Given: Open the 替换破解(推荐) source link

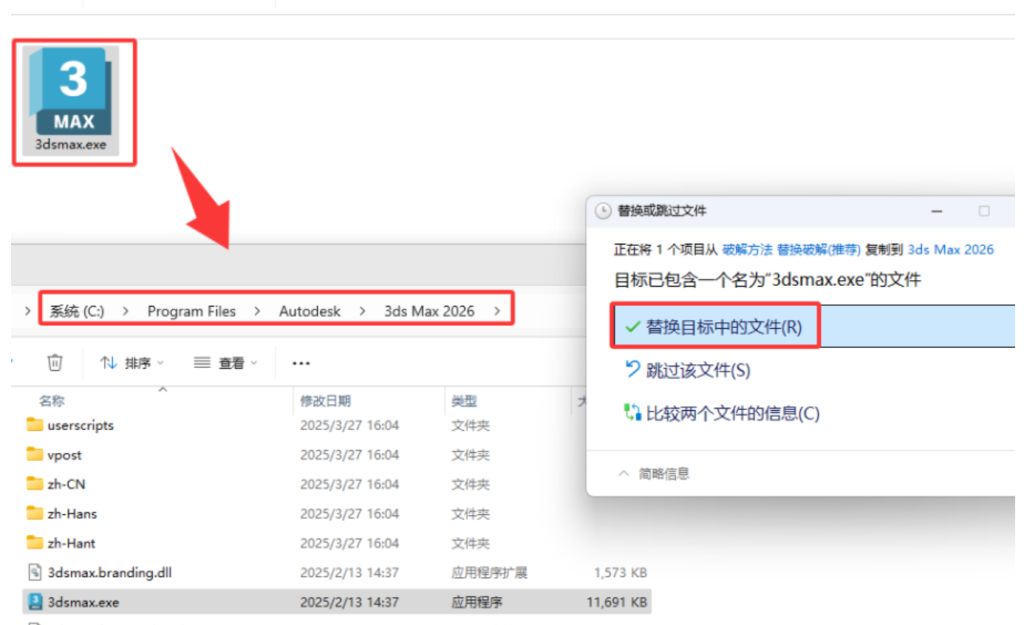Looking at the screenshot, I should coord(818,249).
